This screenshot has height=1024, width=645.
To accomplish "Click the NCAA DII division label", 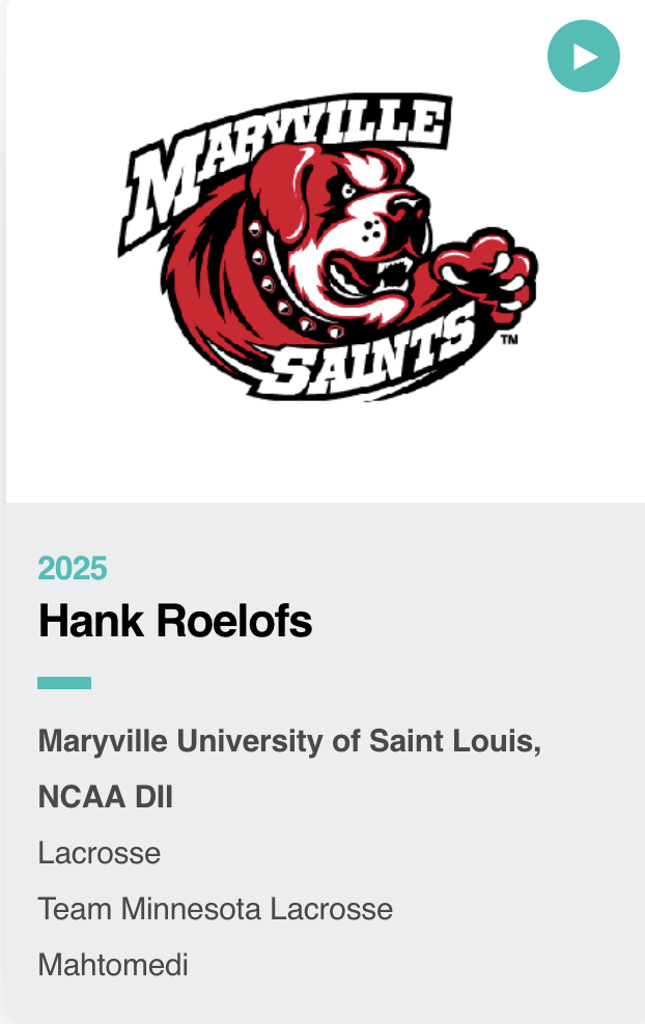I will pyautogui.click(x=105, y=797).
